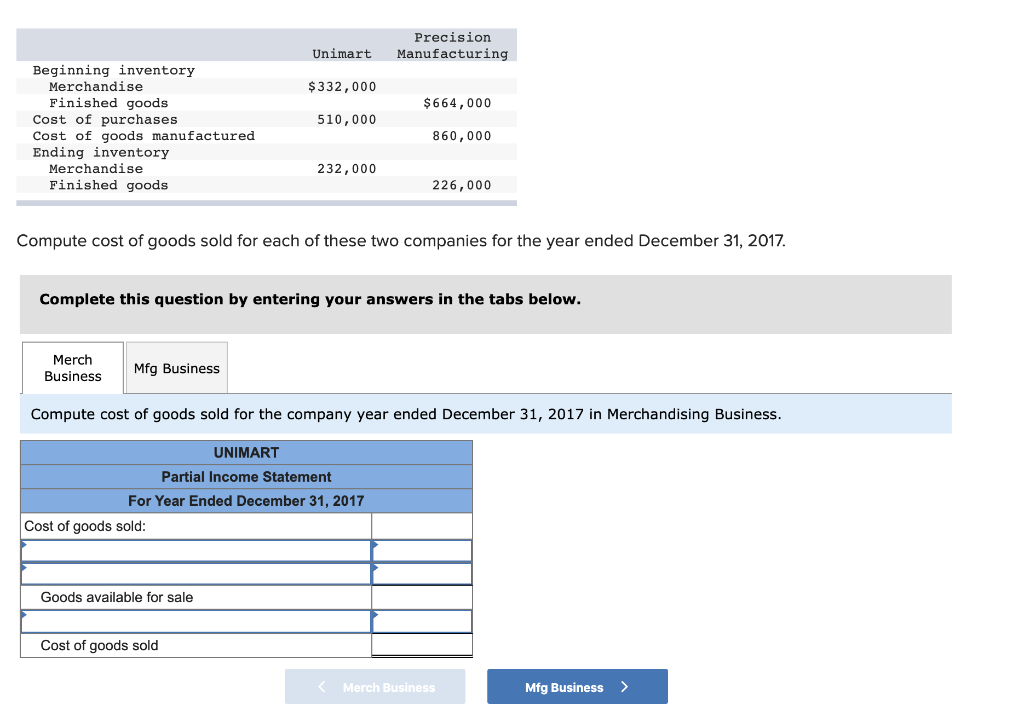Screen dimensions: 1024x728
Task: Click the 232,000 ending merchandise value
Action: coord(347,168)
